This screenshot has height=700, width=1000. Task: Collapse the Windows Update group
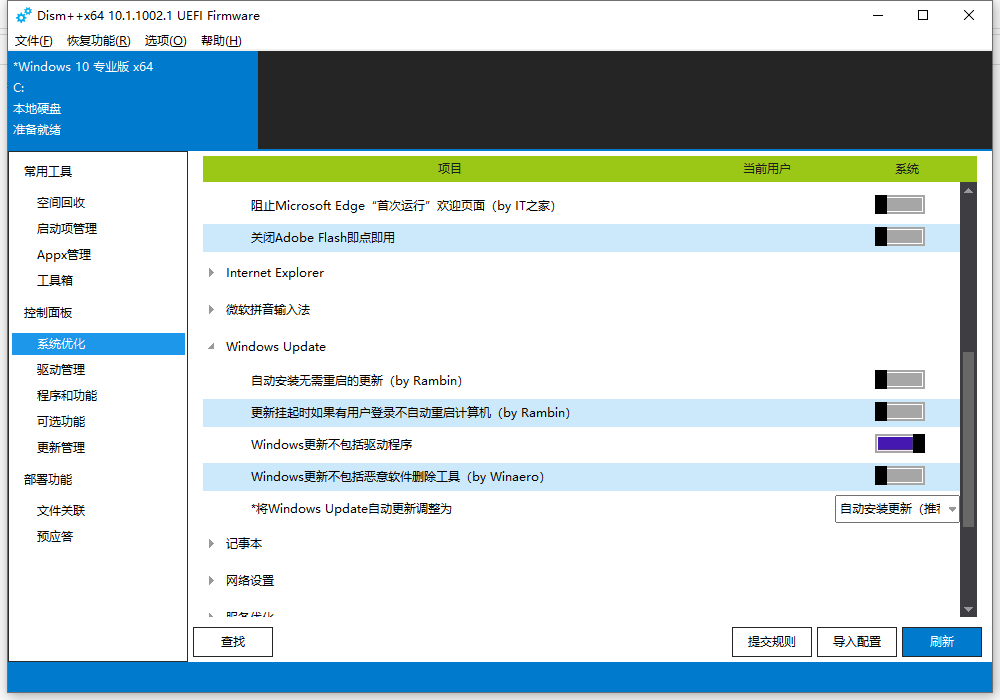pyautogui.click(x=211, y=347)
